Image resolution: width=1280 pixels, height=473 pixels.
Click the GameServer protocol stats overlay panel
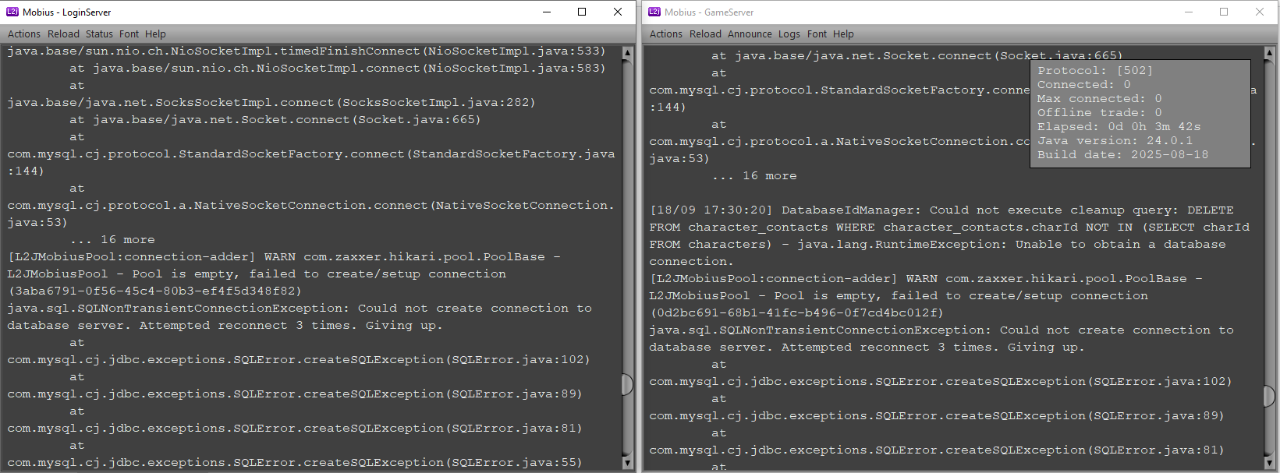tap(1140, 113)
